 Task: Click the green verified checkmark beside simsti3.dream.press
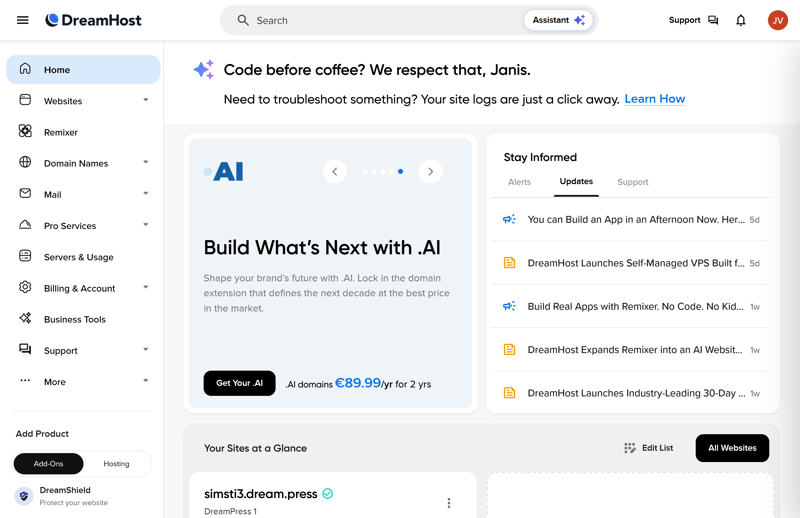click(328, 494)
